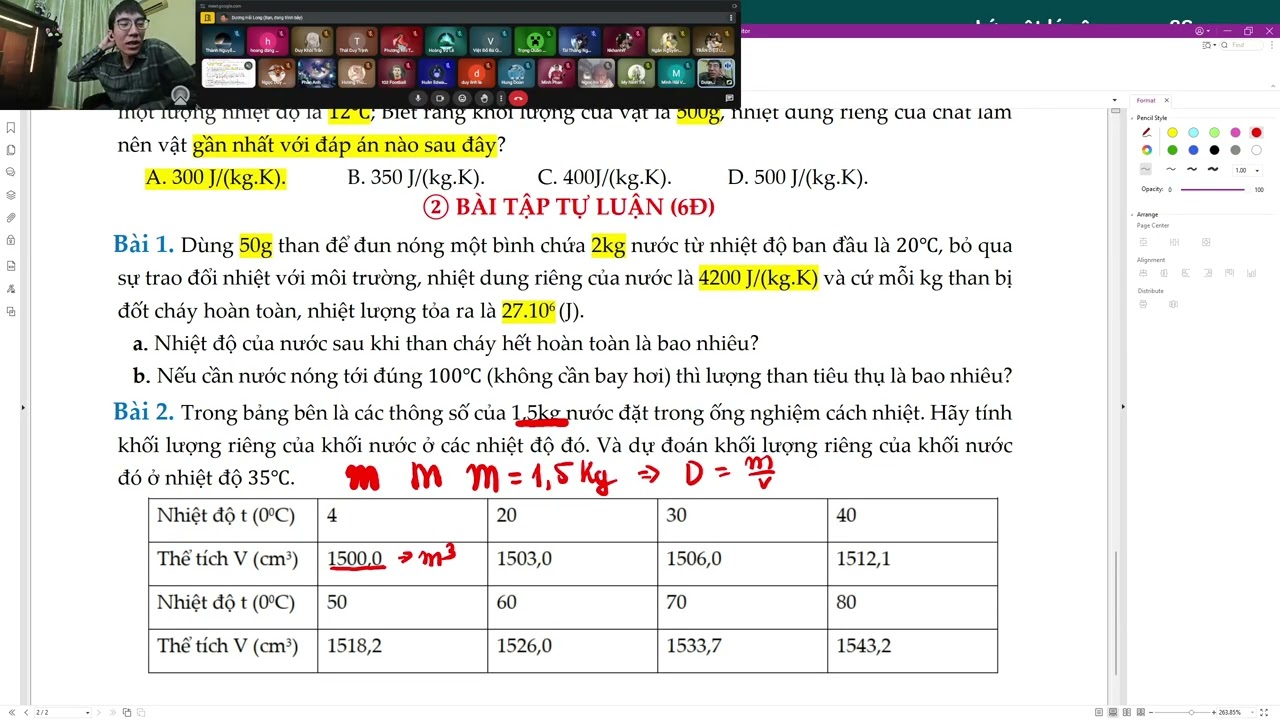This screenshot has width=1280, height=720.
Task: Close the Format panel tab
Action: 1166,100
